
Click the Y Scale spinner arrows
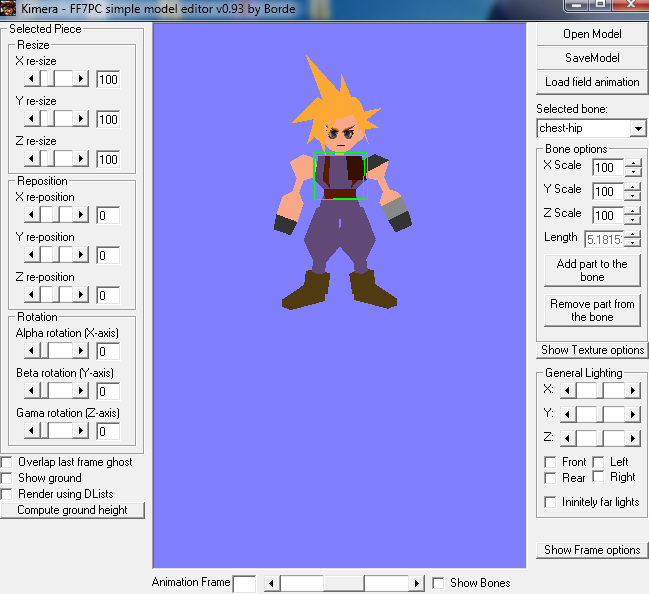click(x=632, y=191)
